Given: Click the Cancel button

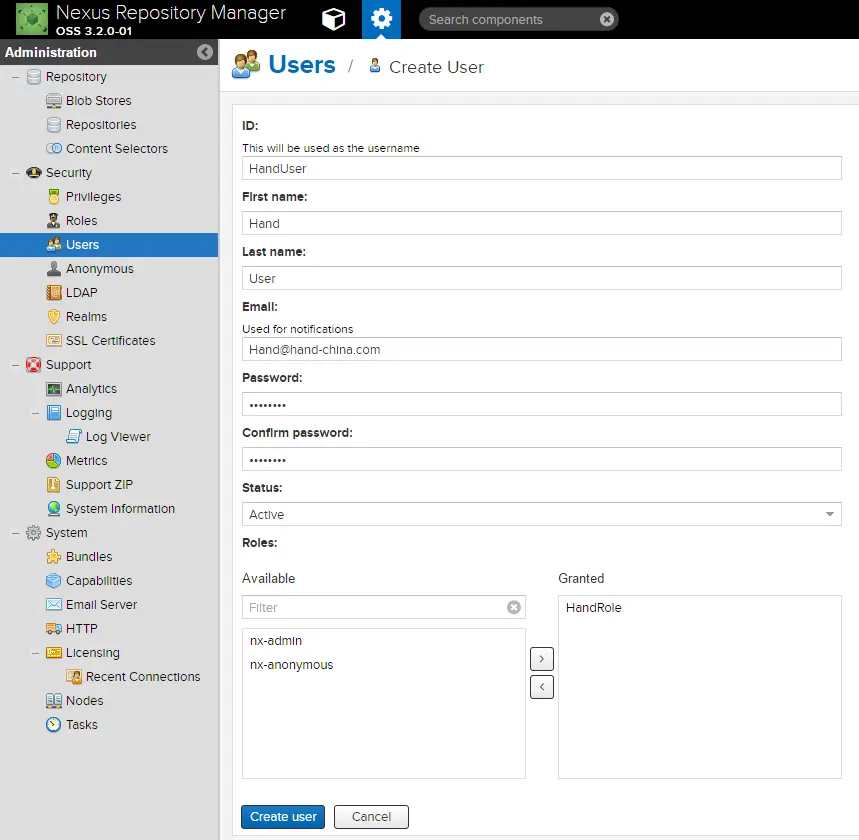Looking at the screenshot, I should click(x=371, y=816).
